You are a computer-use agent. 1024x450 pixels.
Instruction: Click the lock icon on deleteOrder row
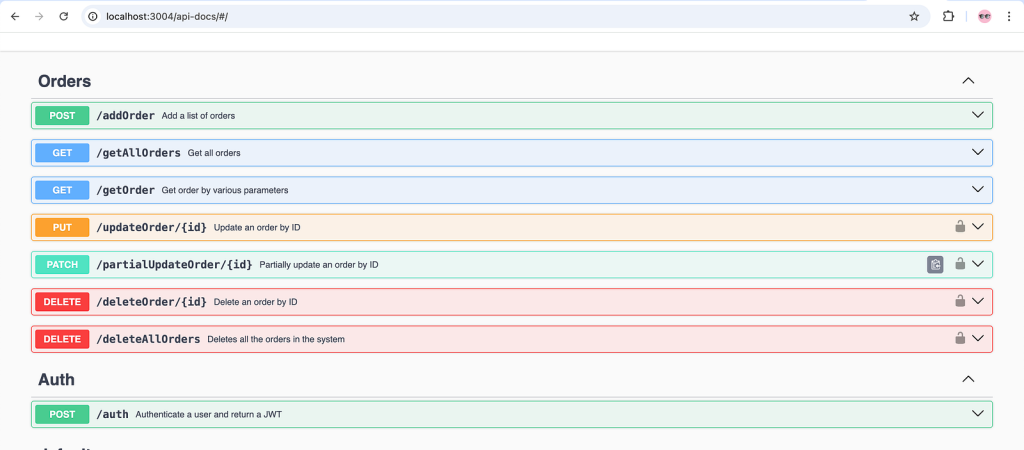(960, 301)
